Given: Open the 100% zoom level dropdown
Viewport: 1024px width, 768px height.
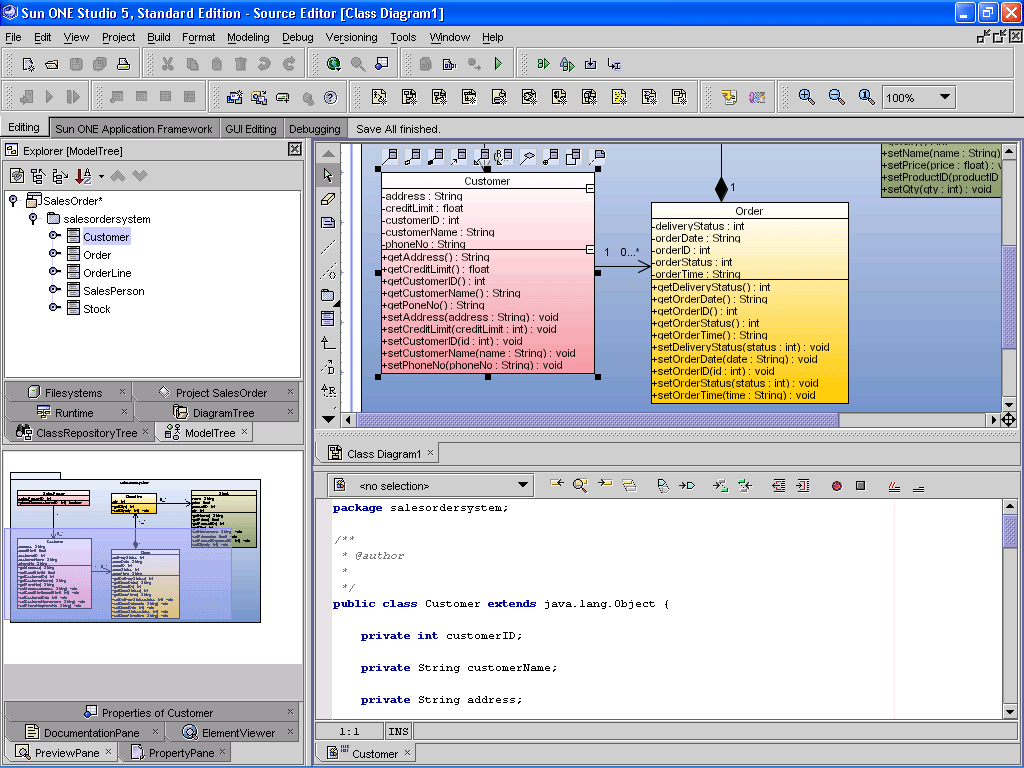Looking at the screenshot, I should [944, 97].
